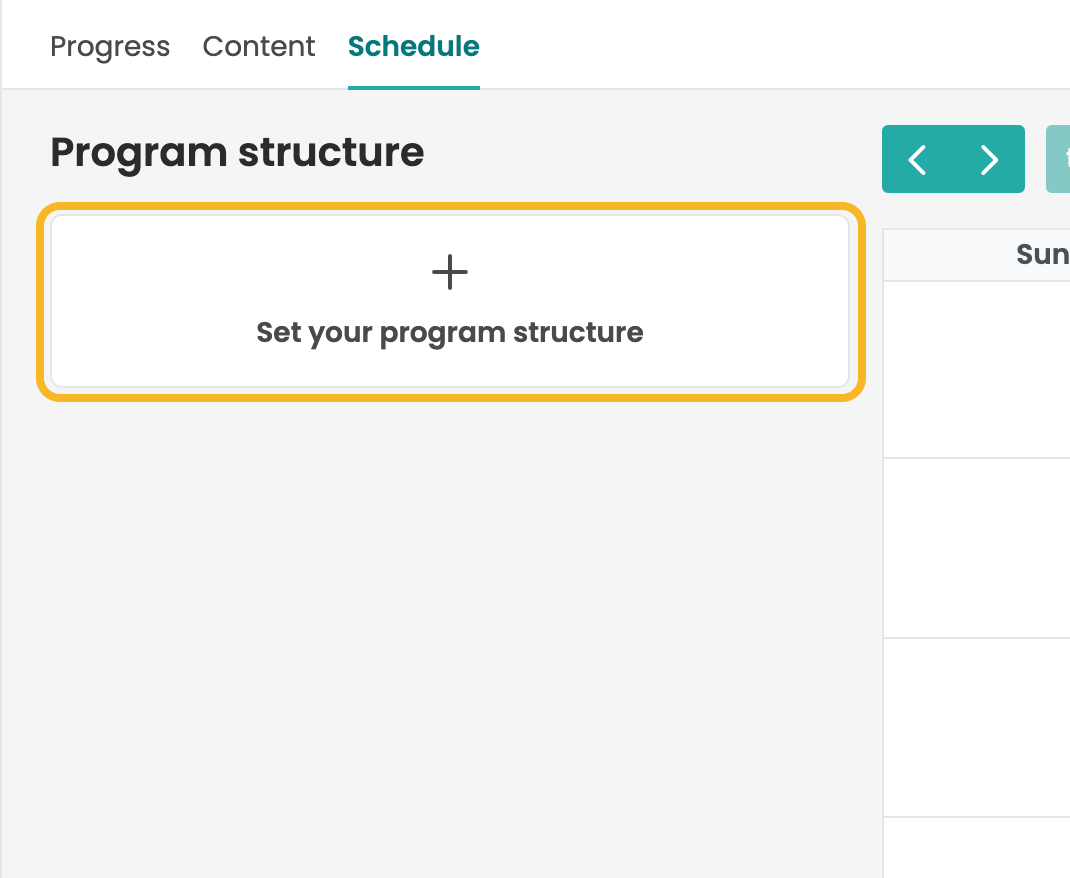Viewport: 1070px width, 878px height.
Task: Click the 'Program structure' heading
Action: (237, 151)
